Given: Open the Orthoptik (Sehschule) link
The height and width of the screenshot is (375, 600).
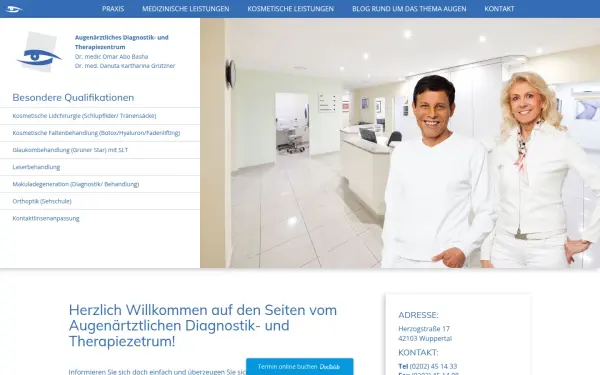Looking at the screenshot, I should pos(42,201).
